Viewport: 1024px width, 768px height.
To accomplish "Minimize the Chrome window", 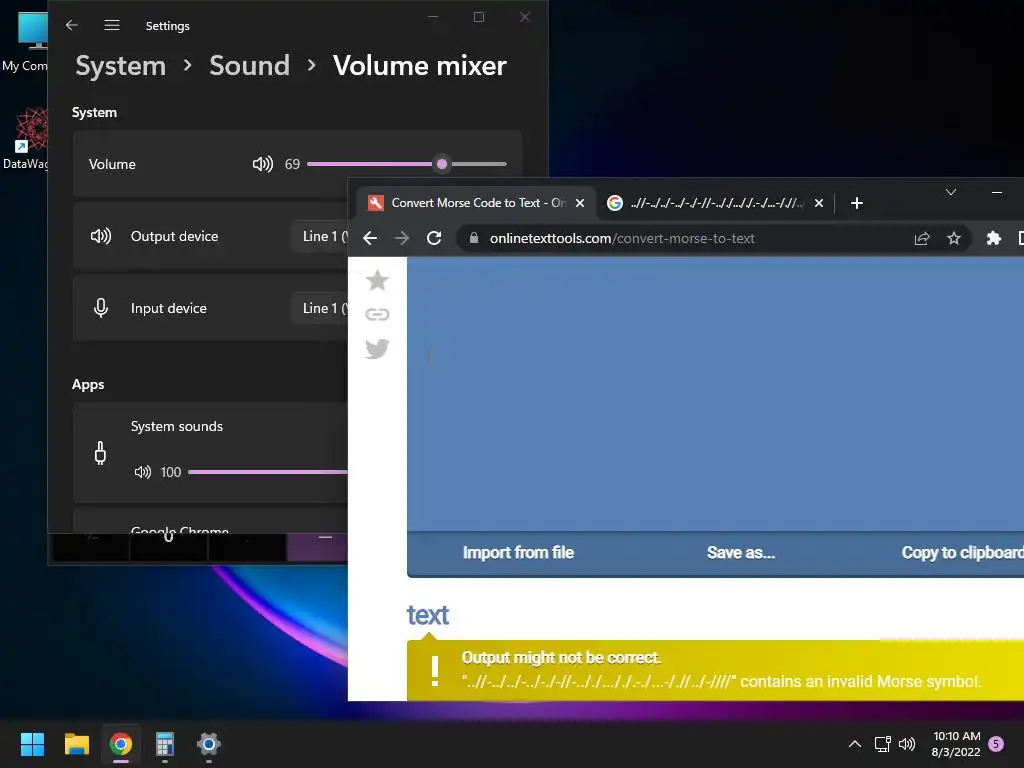I will (x=997, y=192).
